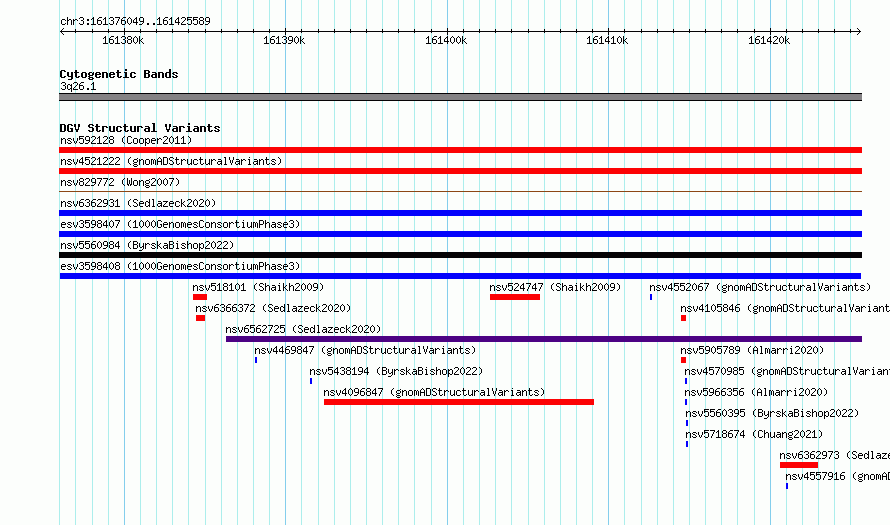Click the nsv829772 (Wong2007) label
The width and height of the screenshot is (890, 525).
point(120,182)
